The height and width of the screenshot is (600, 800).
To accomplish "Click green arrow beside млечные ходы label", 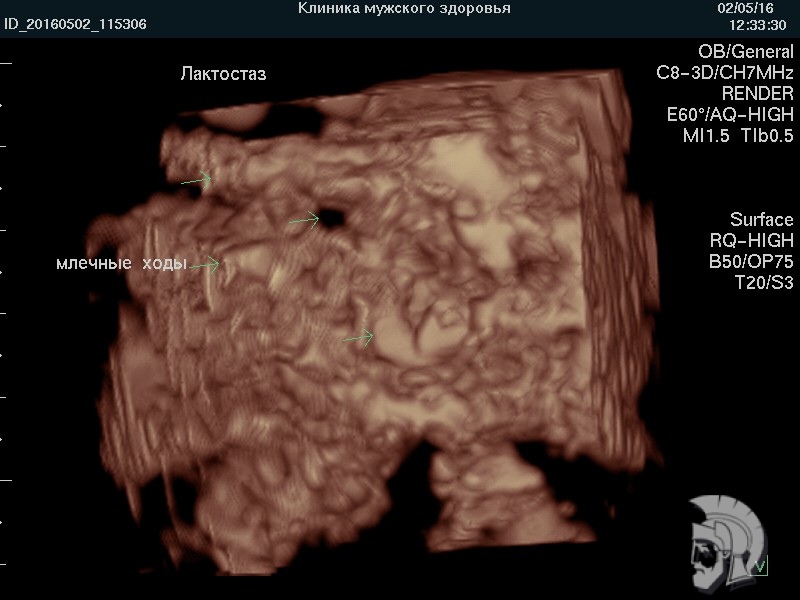I will 206,265.
